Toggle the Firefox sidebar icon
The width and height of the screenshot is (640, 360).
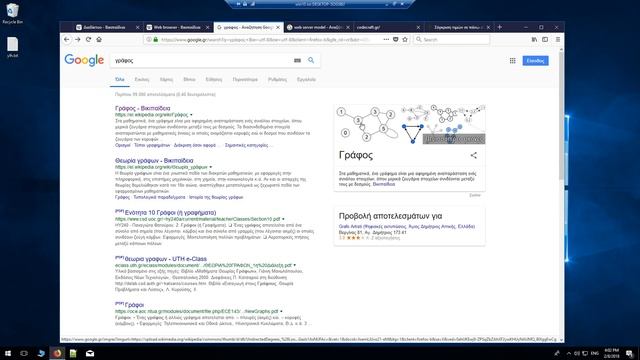click(545, 40)
